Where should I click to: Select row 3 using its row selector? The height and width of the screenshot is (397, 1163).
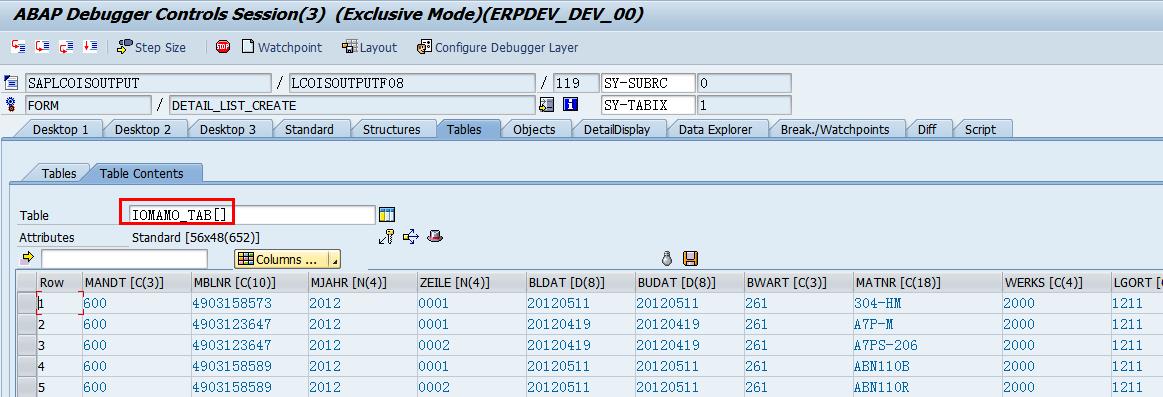click(27, 345)
